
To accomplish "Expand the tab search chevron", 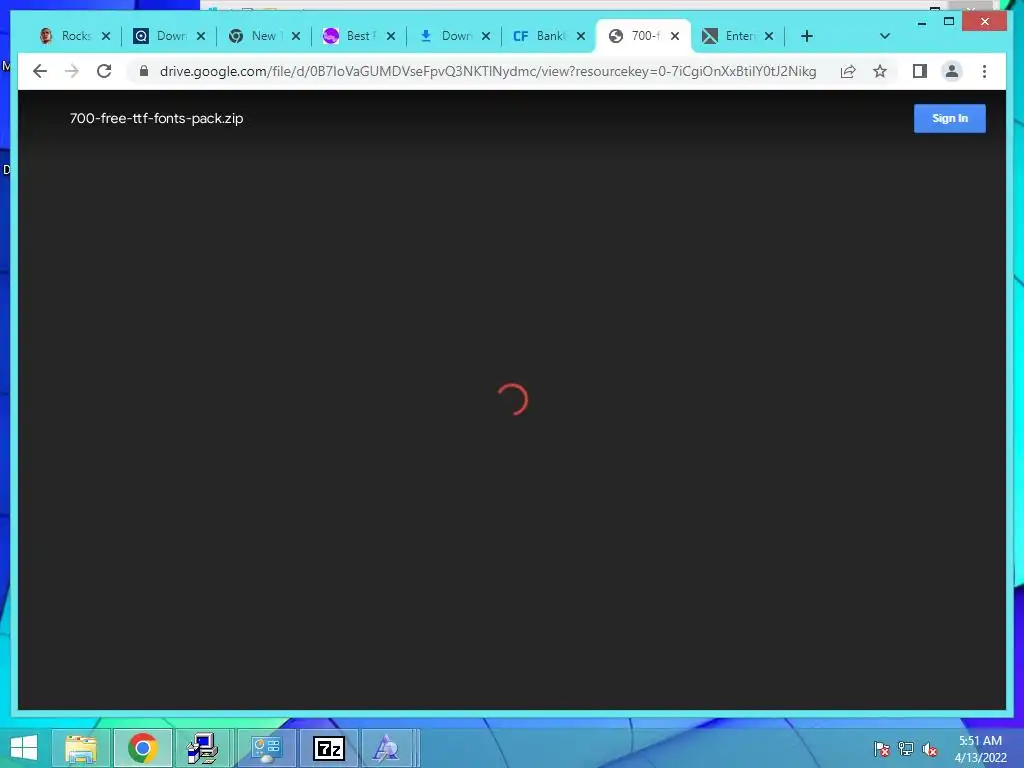I will pyautogui.click(x=885, y=36).
